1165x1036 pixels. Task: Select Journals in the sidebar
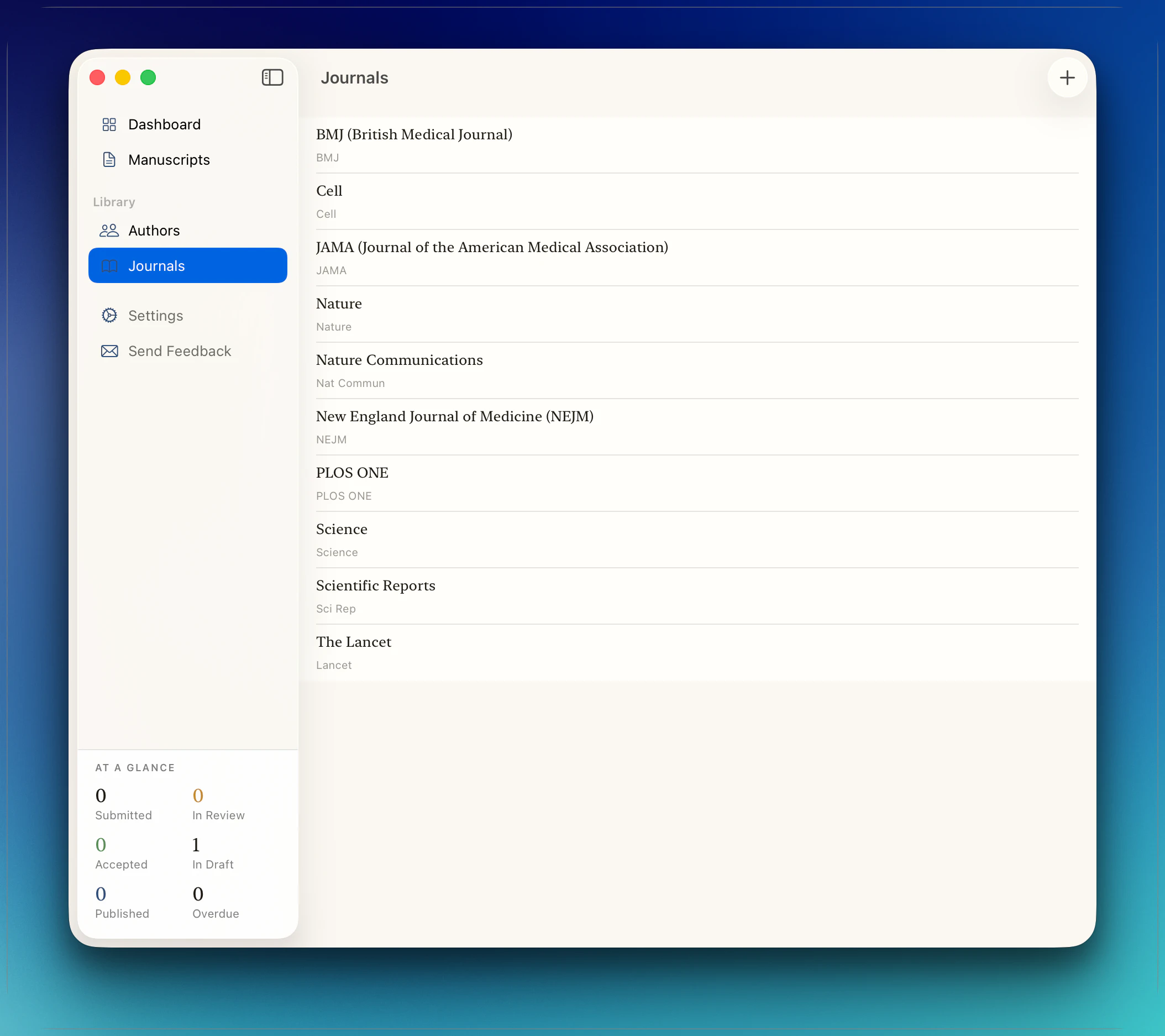click(x=187, y=266)
